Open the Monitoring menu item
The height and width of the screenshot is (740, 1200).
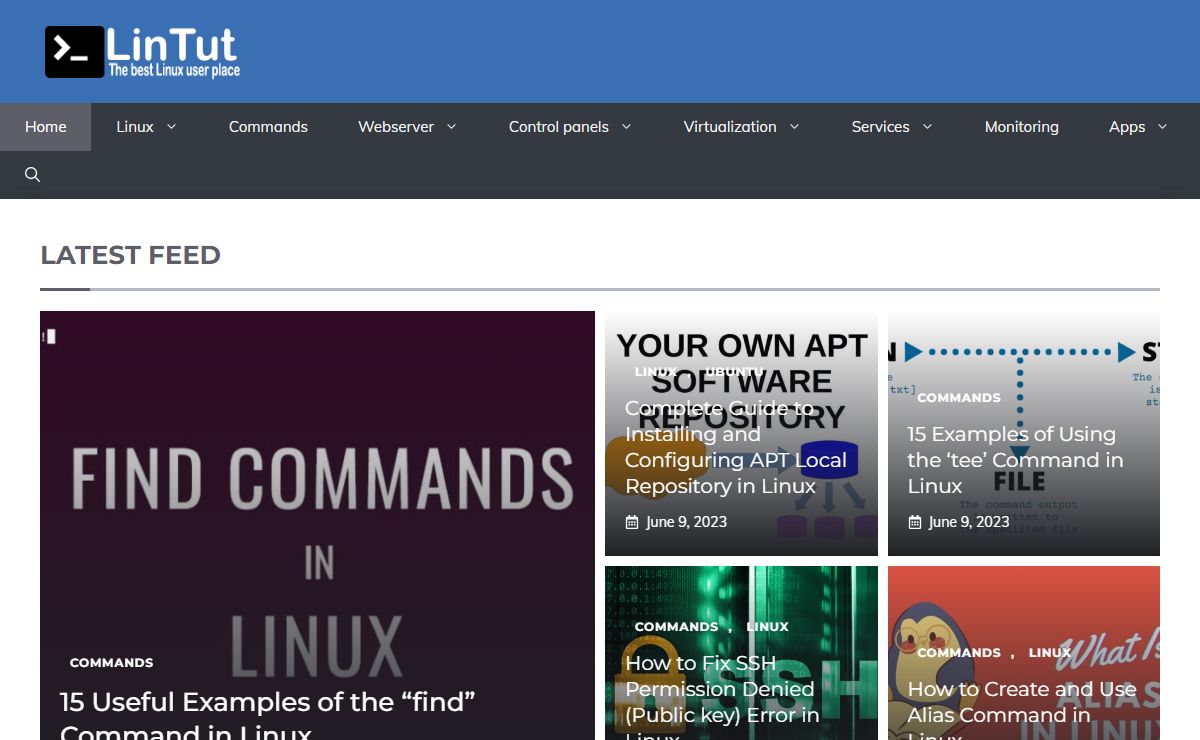coord(1022,127)
